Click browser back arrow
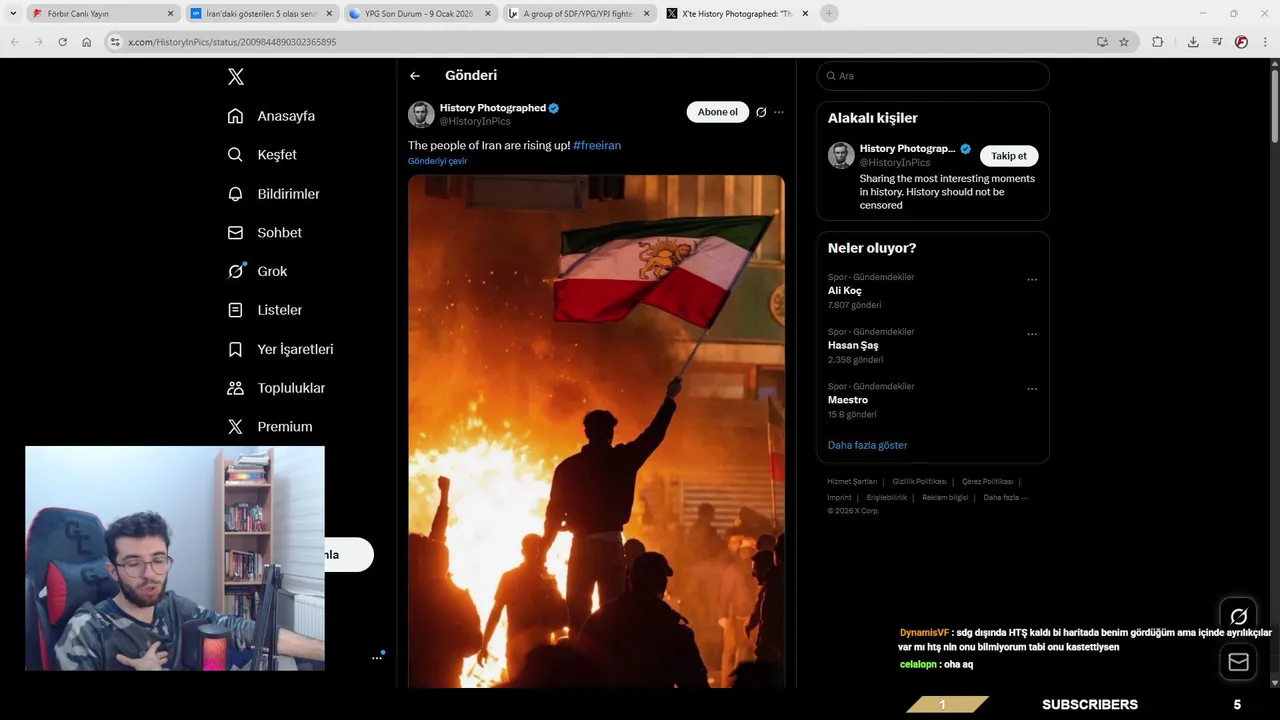The height and width of the screenshot is (720, 1280). click(x=14, y=42)
